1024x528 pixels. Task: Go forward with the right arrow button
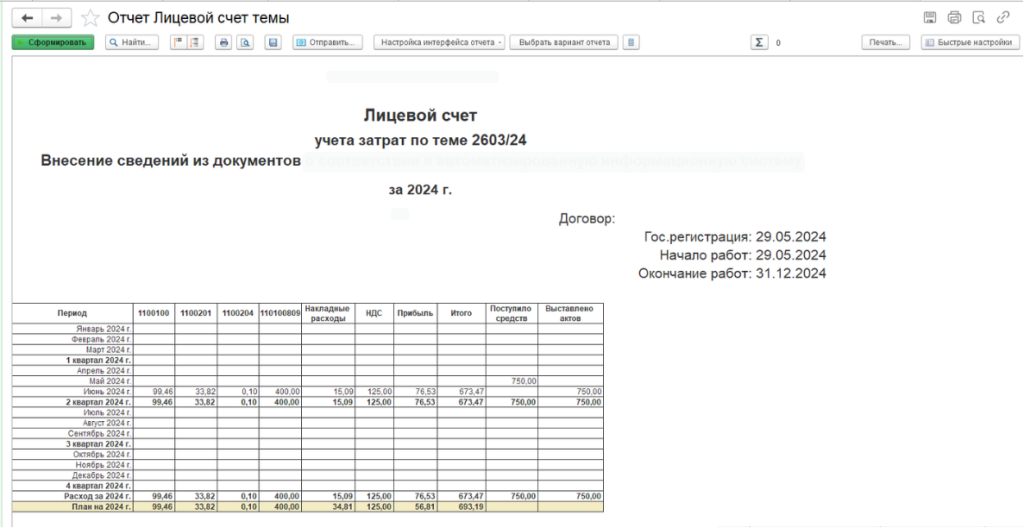point(57,18)
